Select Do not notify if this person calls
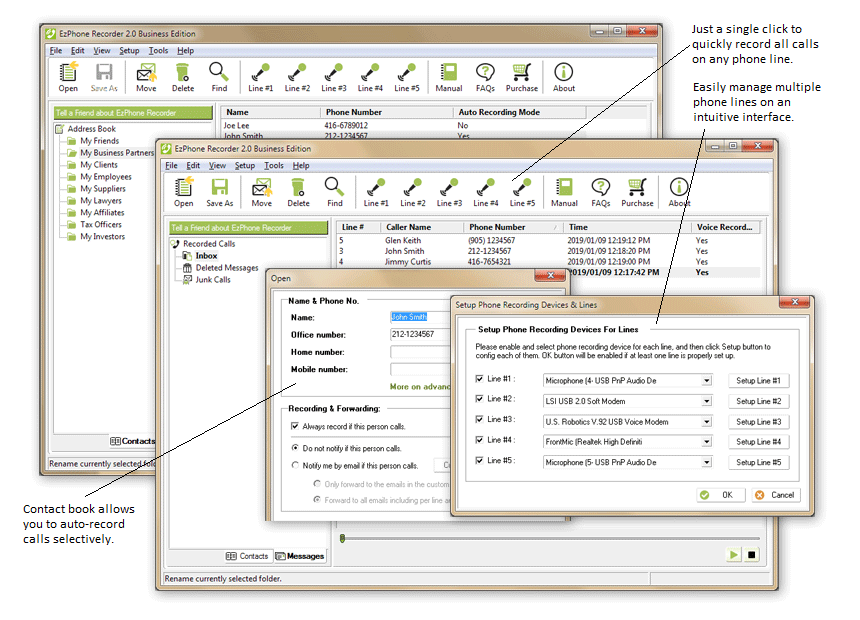860x620 pixels. (295, 448)
